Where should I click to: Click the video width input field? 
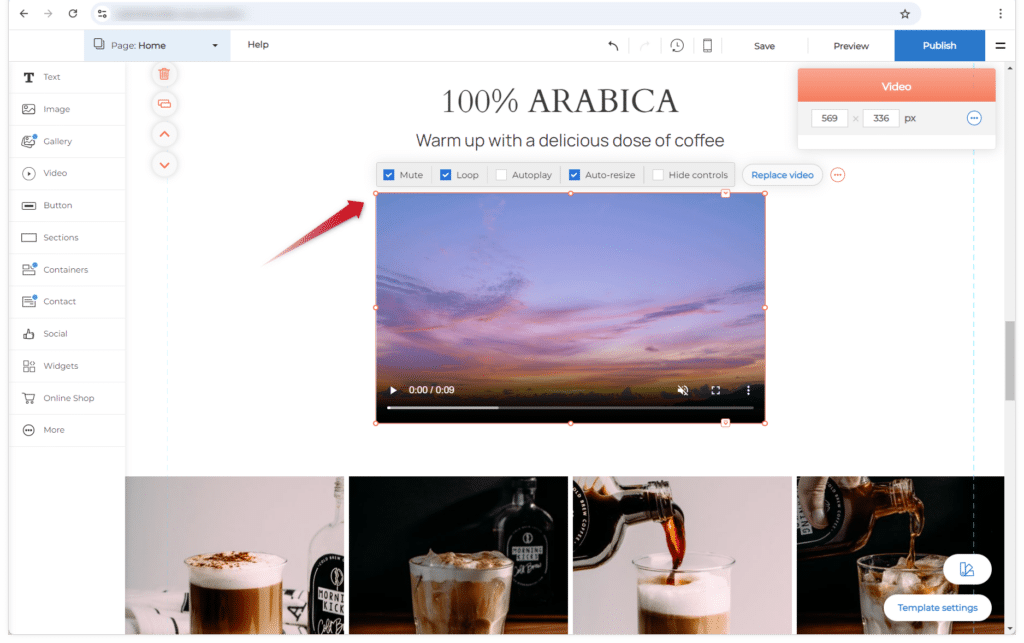[x=829, y=118]
